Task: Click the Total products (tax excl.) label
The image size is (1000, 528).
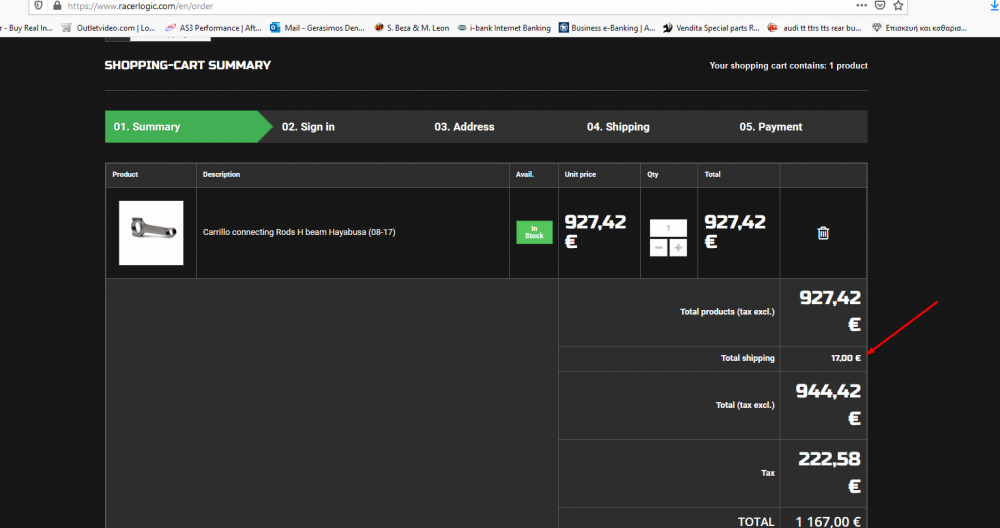Action: [x=727, y=312]
